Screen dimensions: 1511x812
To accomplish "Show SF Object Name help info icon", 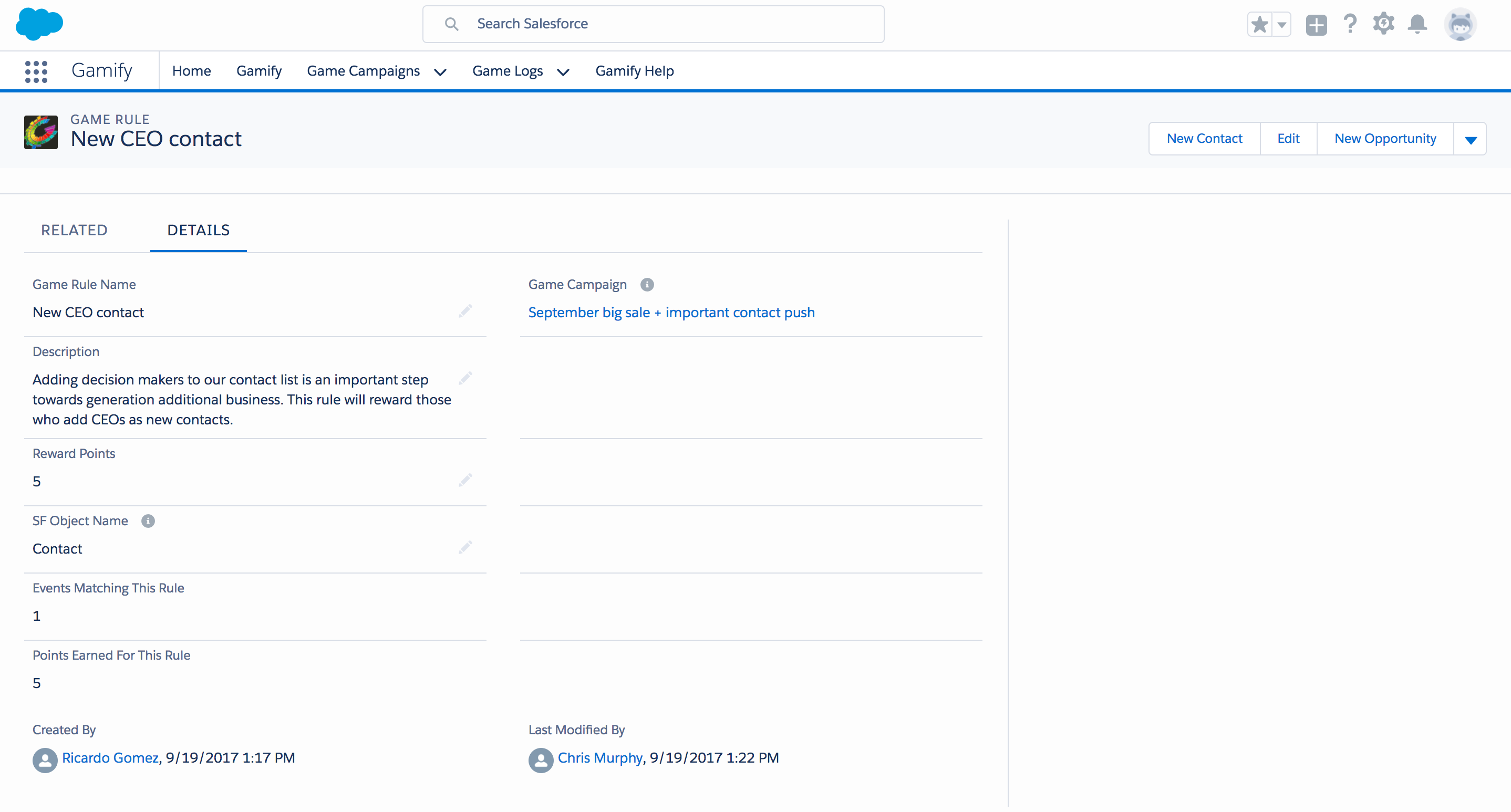I will coord(148,520).
